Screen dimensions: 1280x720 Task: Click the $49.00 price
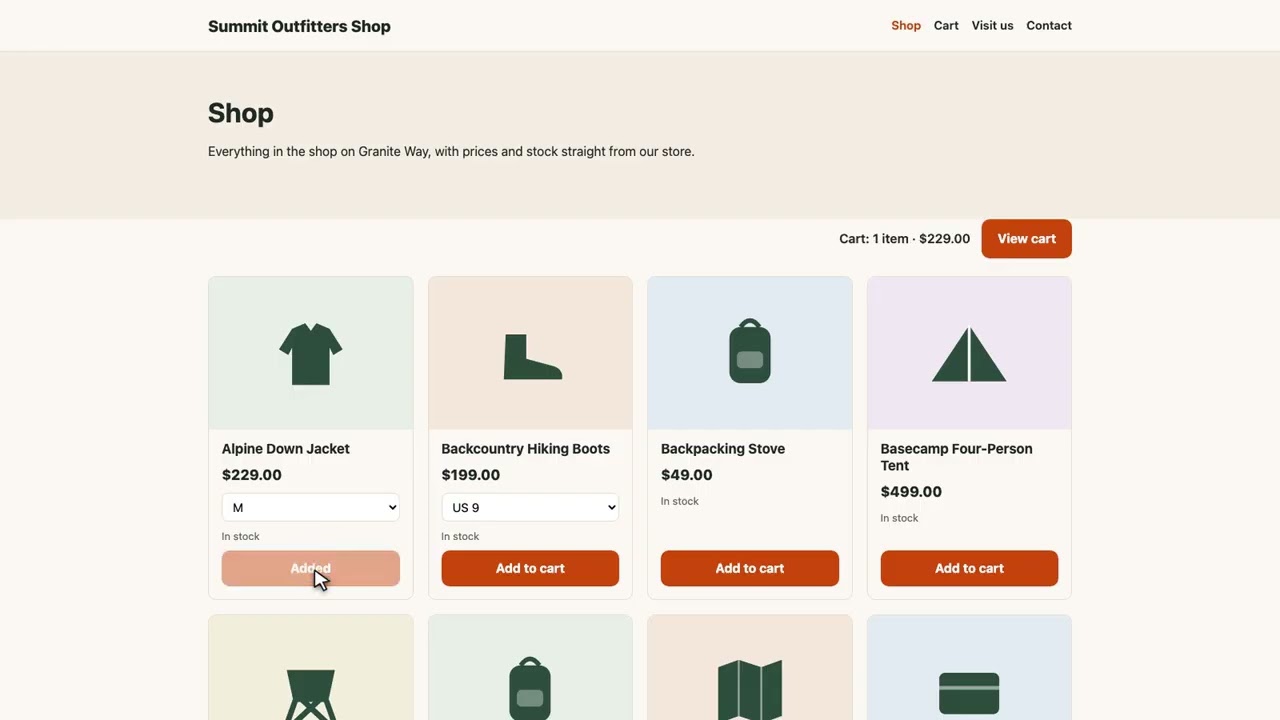coord(687,475)
